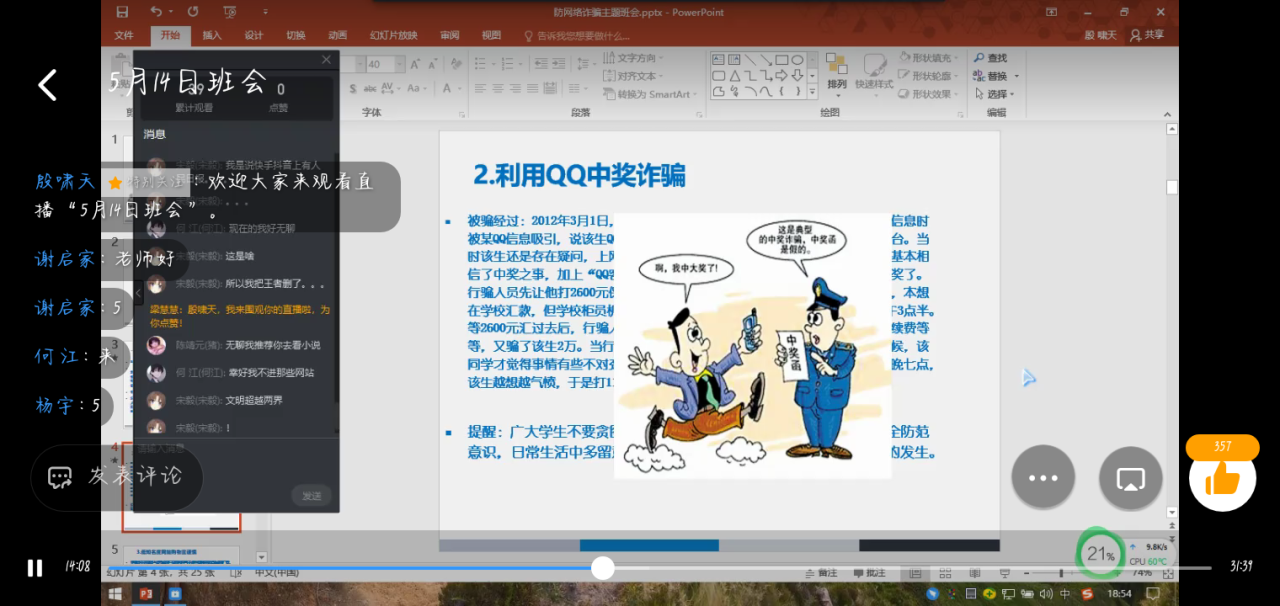Image resolution: width=1280 pixels, height=606 pixels.
Task: Toggle the 批注 comments pane
Action: 870,573
